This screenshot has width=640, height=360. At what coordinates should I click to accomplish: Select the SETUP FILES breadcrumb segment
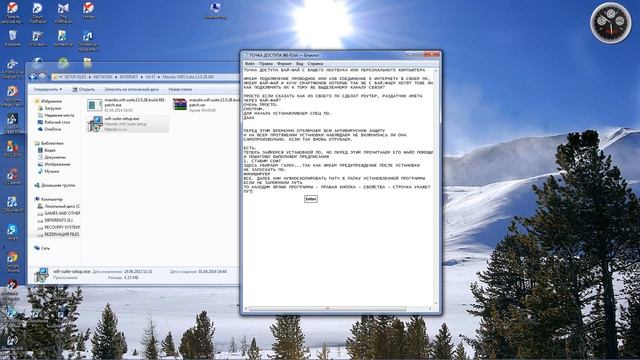[x=75, y=77]
